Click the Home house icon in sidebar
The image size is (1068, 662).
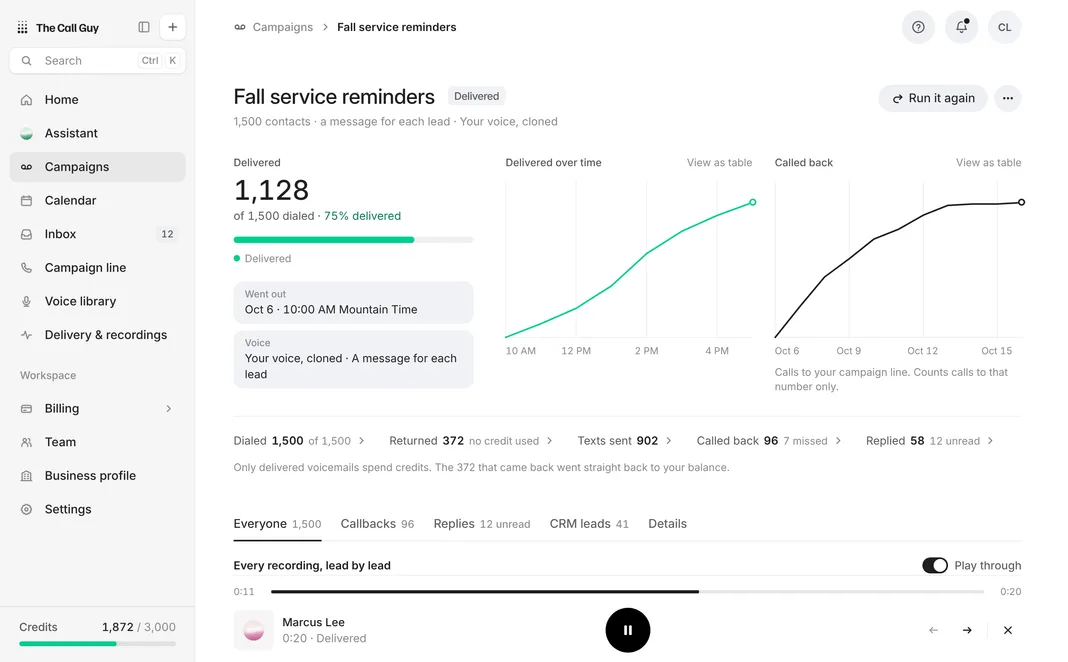click(26, 99)
